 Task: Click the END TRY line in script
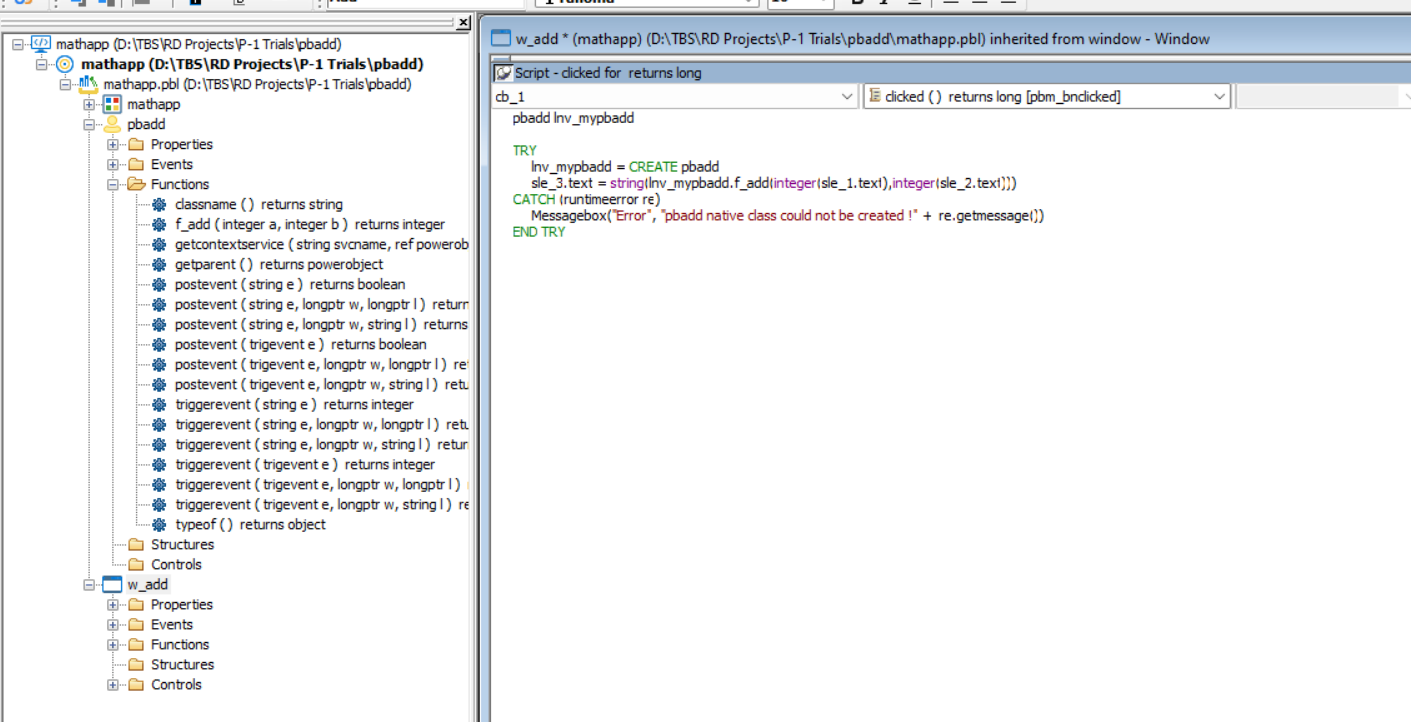click(x=539, y=232)
